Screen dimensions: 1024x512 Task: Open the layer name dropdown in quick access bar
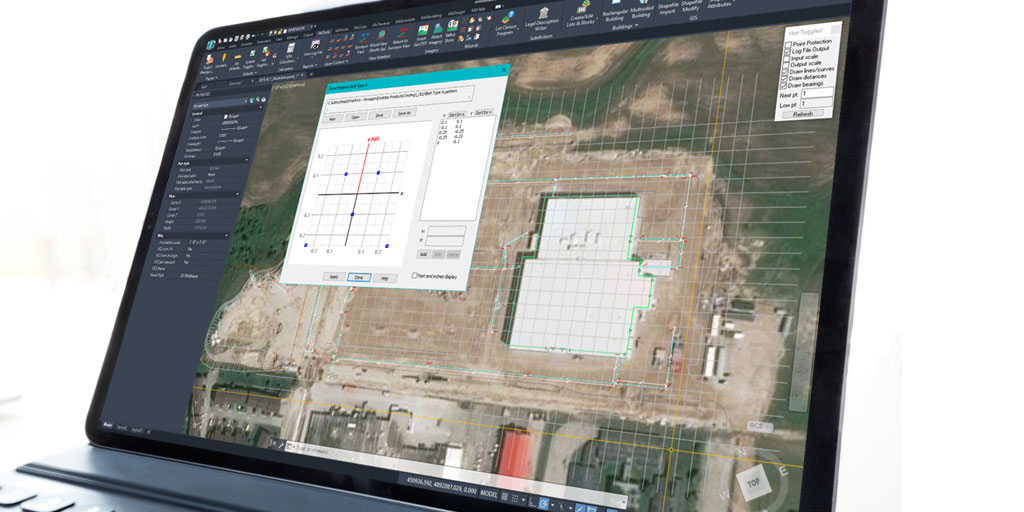point(299,28)
